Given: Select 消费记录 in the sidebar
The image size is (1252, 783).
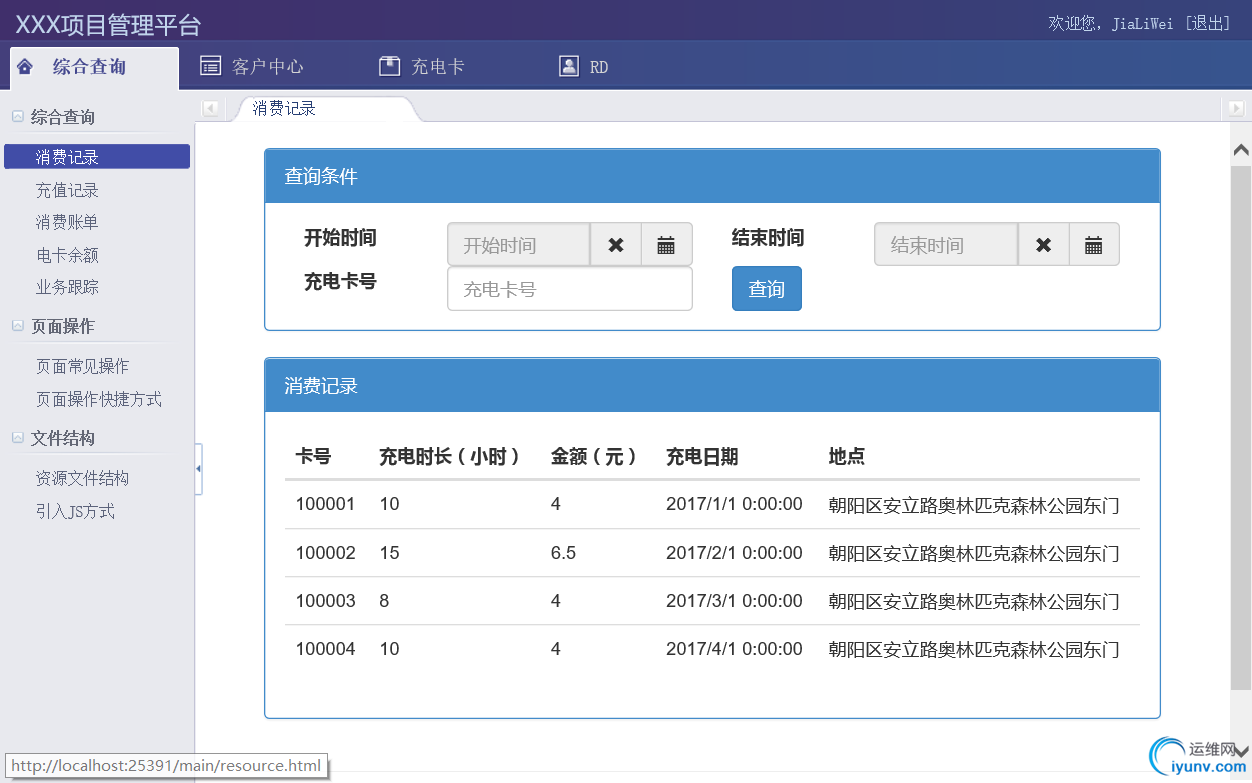Looking at the screenshot, I should 97,157.
